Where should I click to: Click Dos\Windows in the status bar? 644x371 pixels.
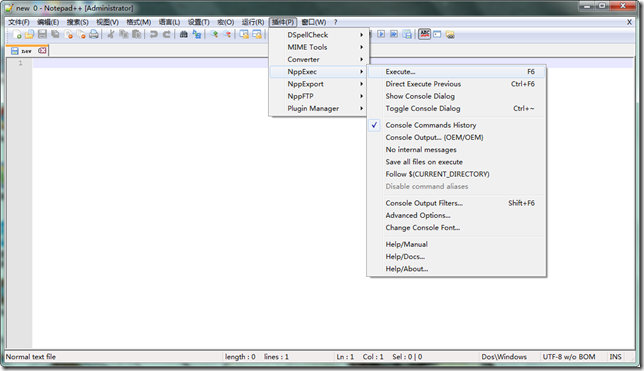click(x=504, y=357)
